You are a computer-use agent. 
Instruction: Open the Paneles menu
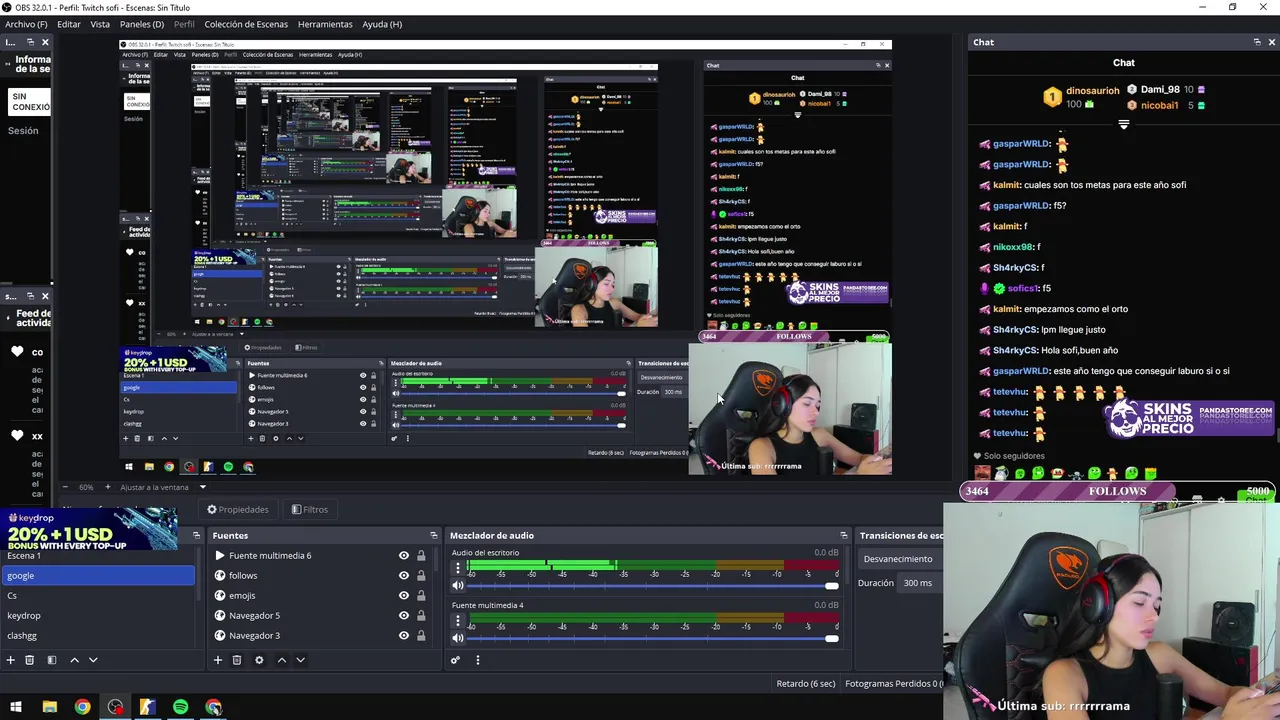pos(142,24)
